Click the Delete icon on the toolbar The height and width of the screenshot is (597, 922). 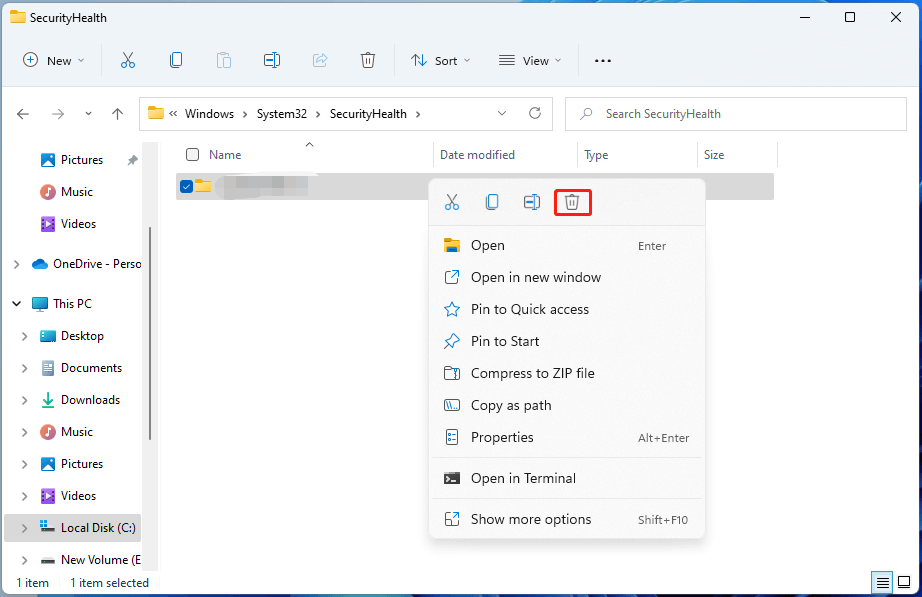click(368, 60)
